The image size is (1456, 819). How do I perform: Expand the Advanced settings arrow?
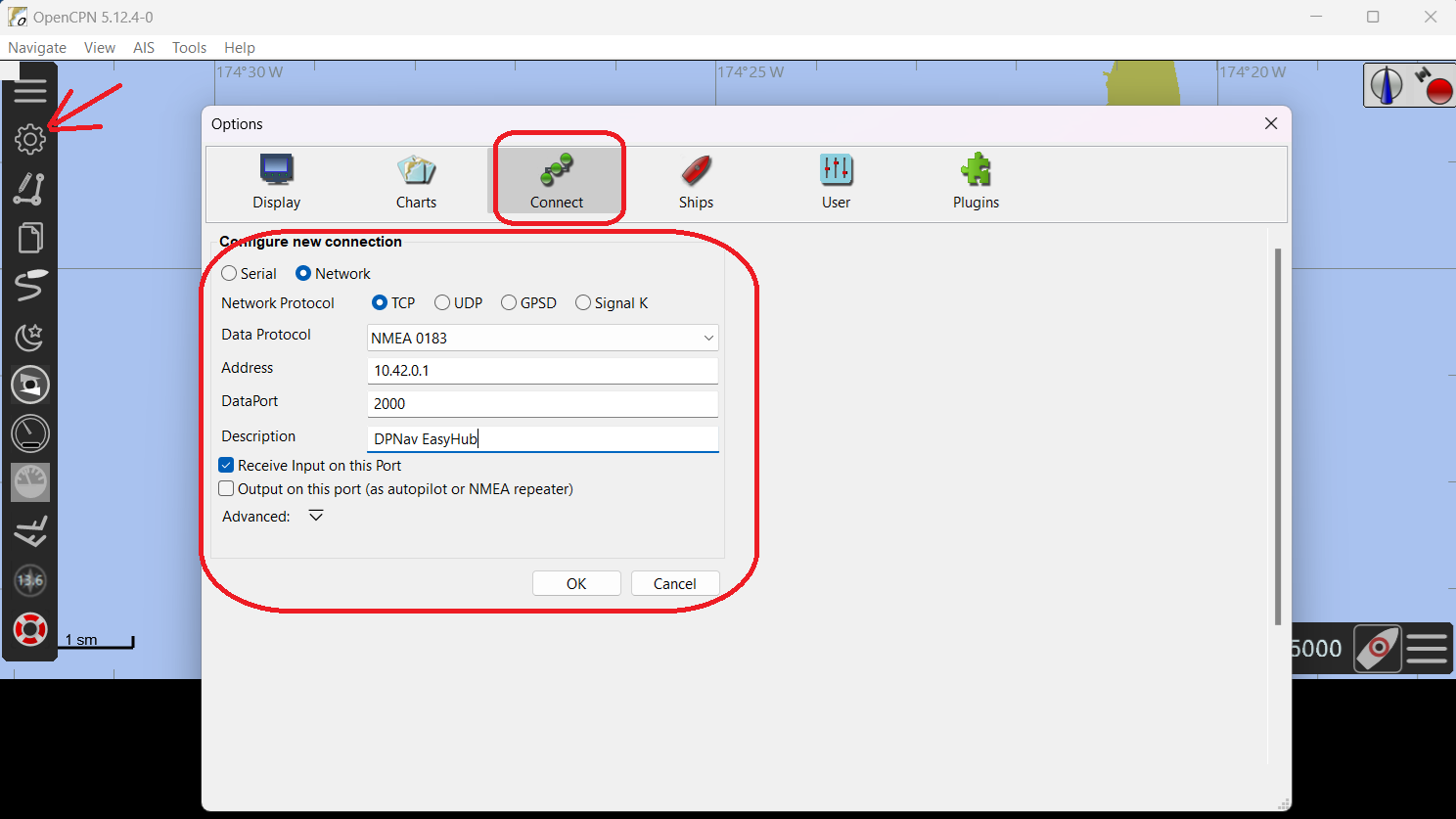point(316,516)
